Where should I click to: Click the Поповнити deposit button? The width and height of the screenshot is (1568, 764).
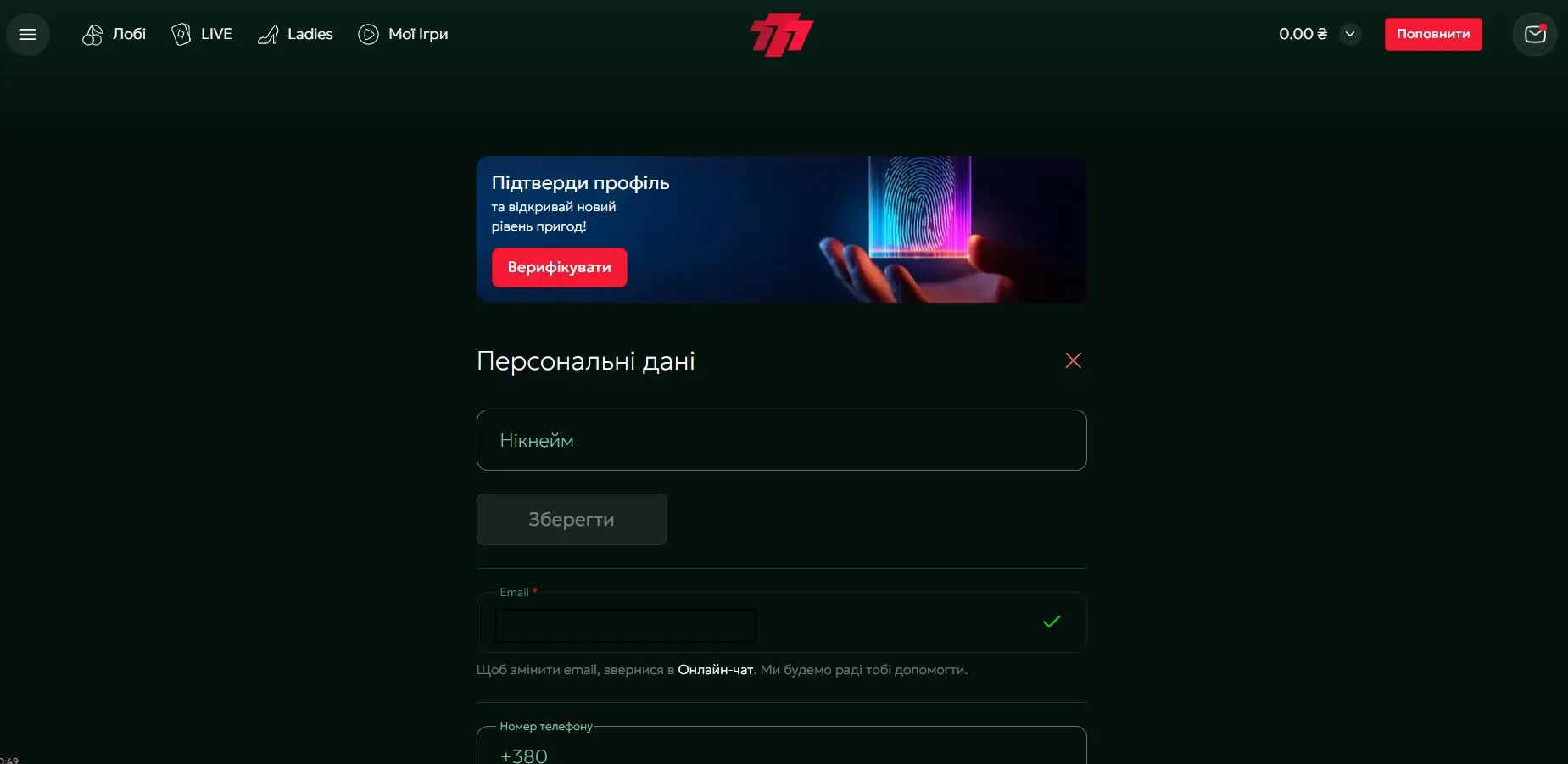1433,34
